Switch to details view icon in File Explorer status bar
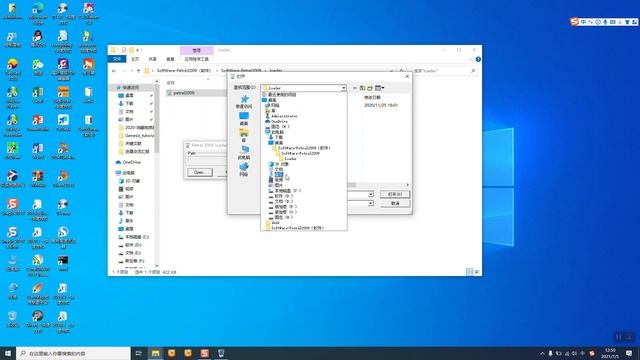 click(x=469, y=272)
